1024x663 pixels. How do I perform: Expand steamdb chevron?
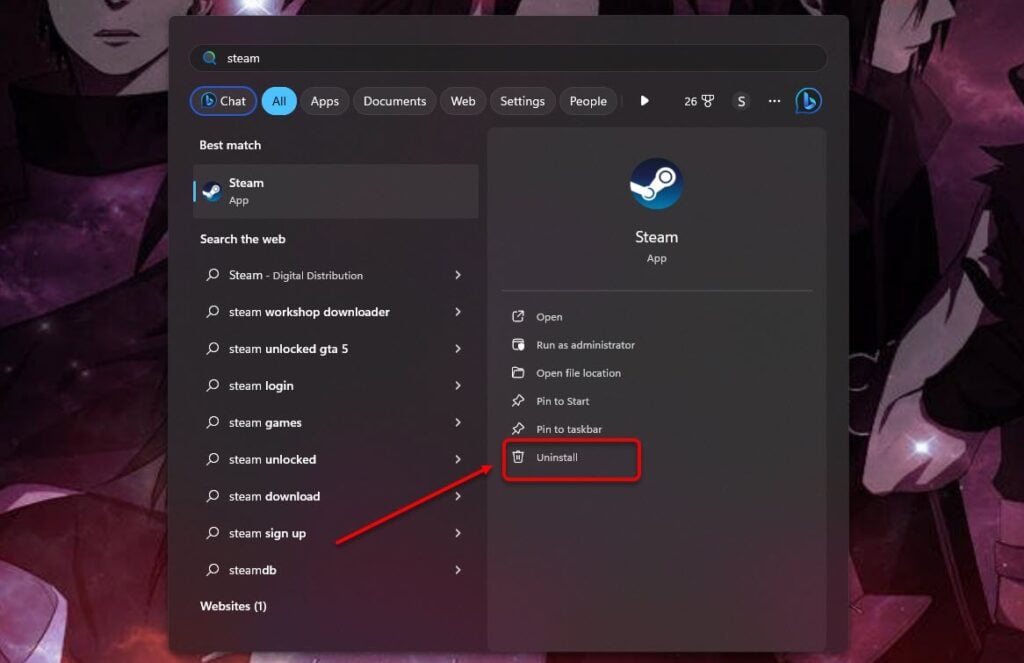point(458,570)
